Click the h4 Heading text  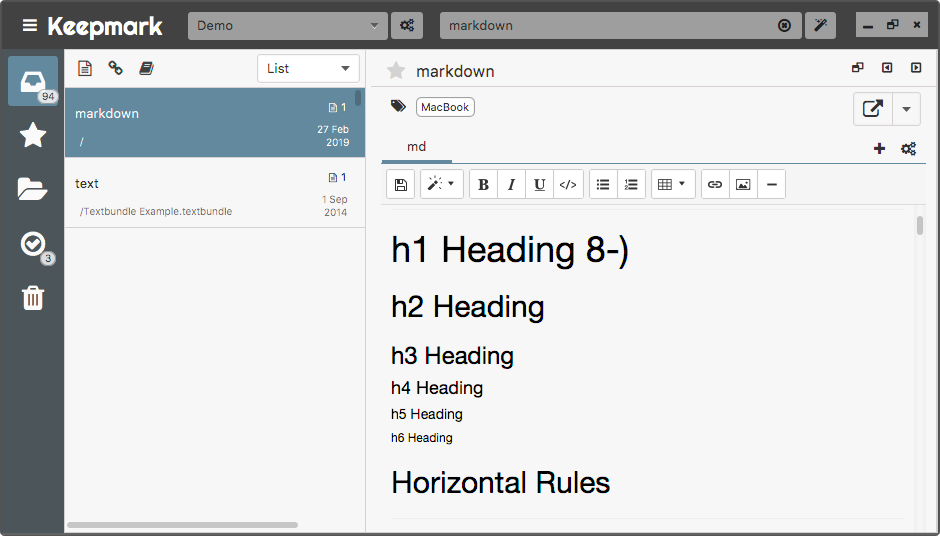tap(437, 388)
